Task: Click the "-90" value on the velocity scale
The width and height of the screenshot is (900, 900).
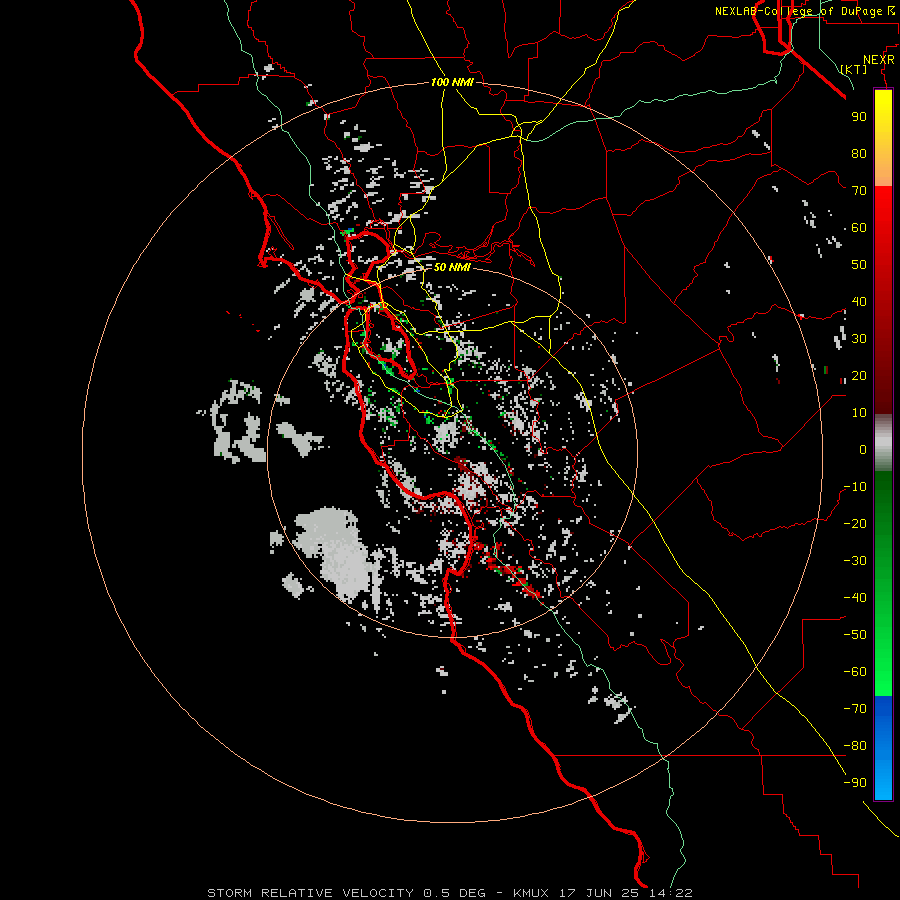Action: pos(855,783)
